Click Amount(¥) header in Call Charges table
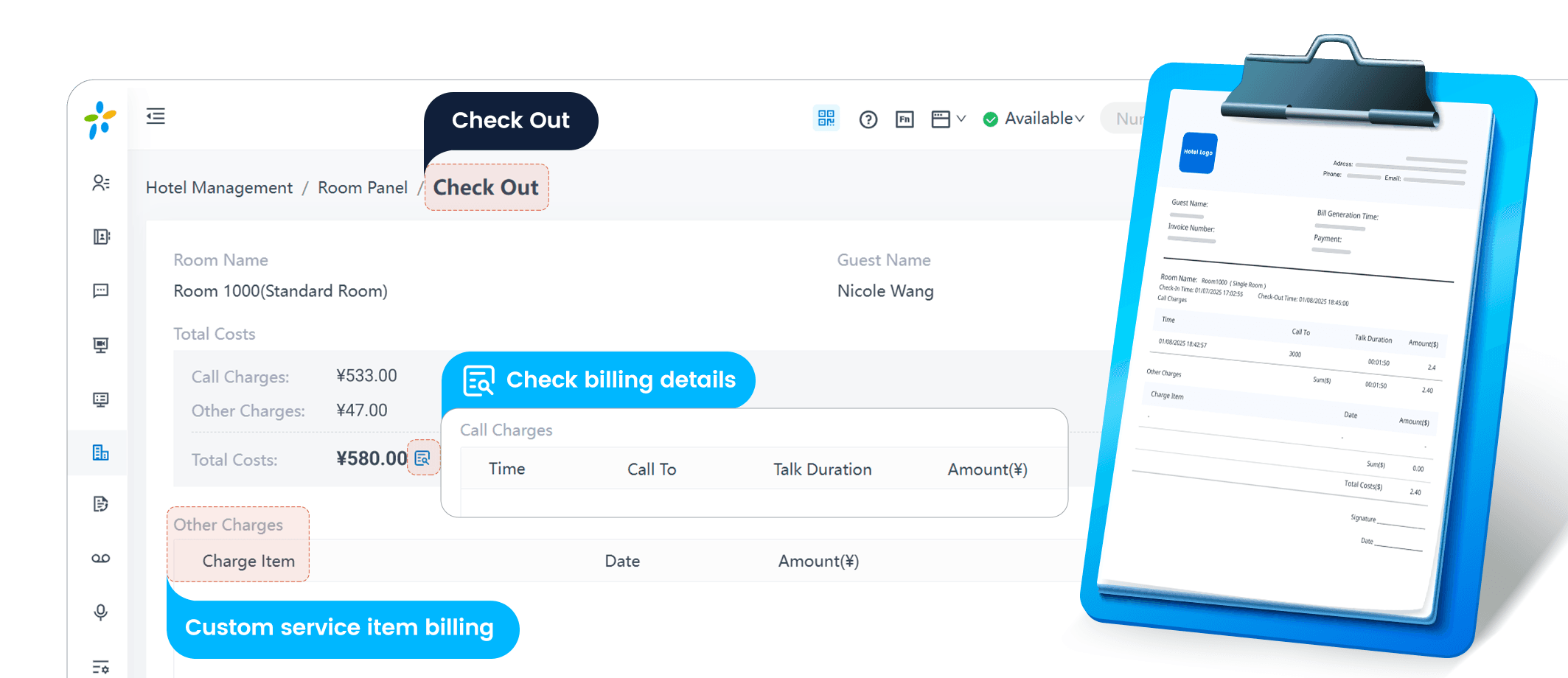Image resolution: width=1568 pixels, height=678 pixels. click(x=988, y=469)
